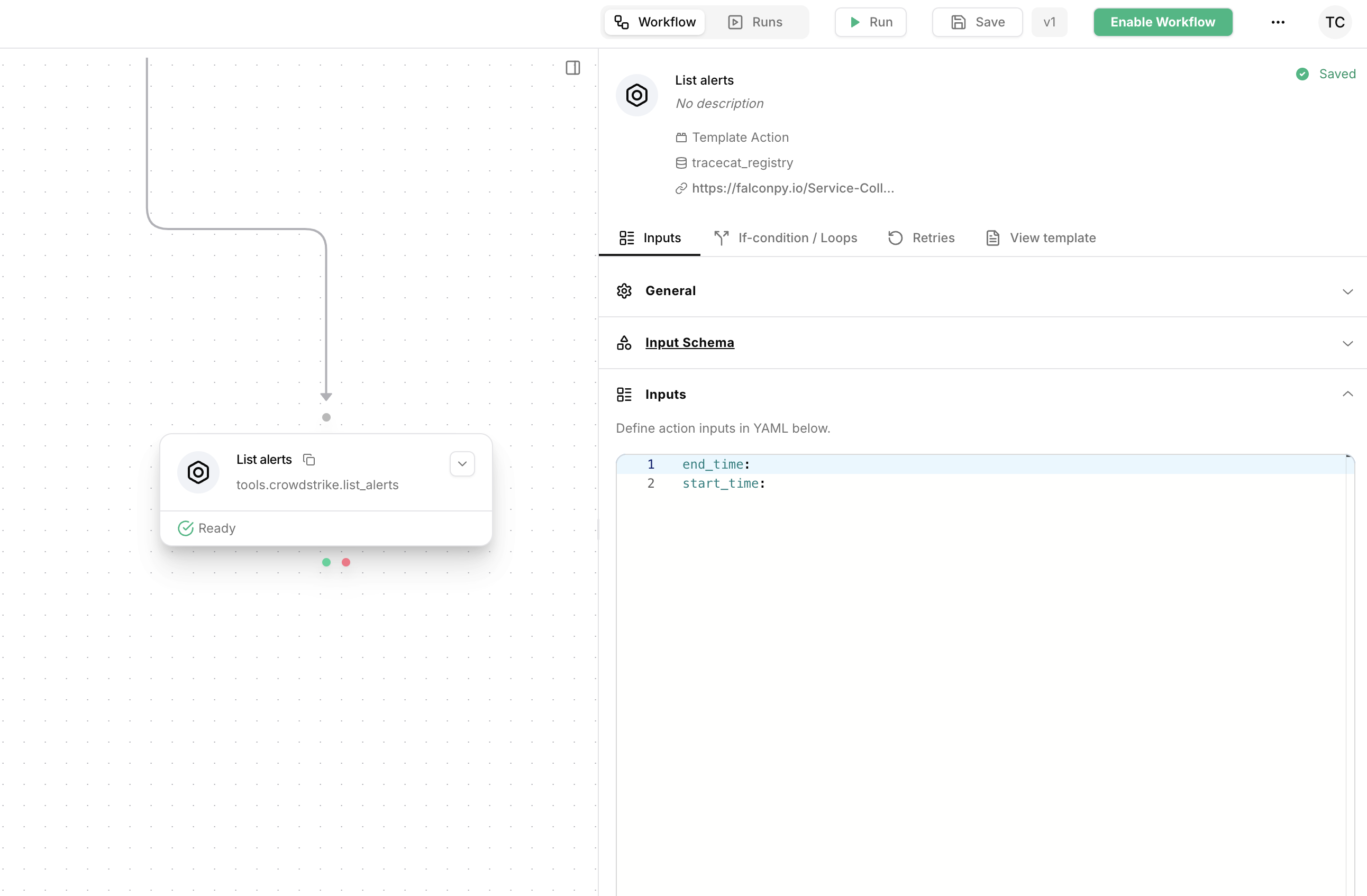The width and height of the screenshot is (1367, 896).
Task: Click the TC user avatar
Action: 1334,22
